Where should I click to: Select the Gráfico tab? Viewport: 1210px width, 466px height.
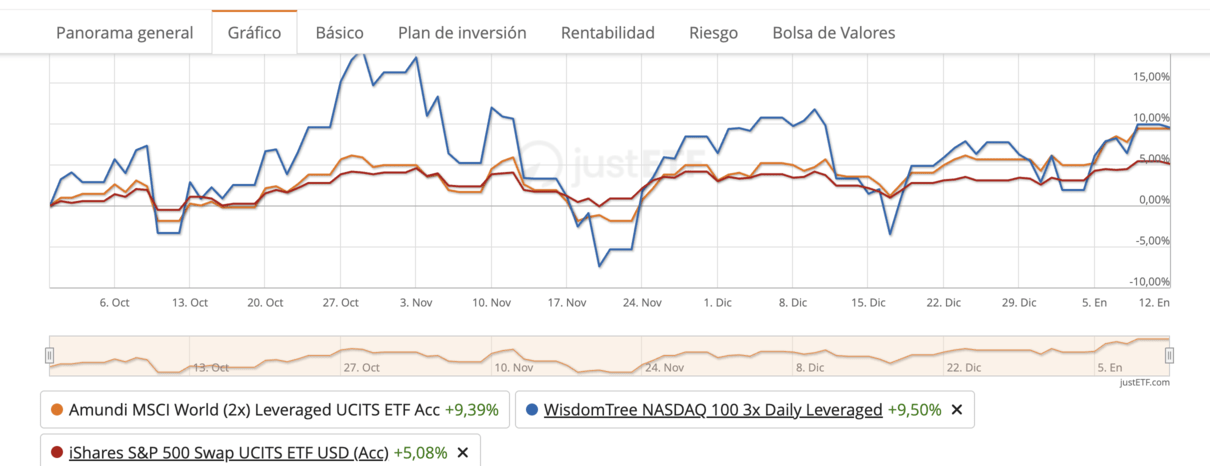tap(254, 33)
